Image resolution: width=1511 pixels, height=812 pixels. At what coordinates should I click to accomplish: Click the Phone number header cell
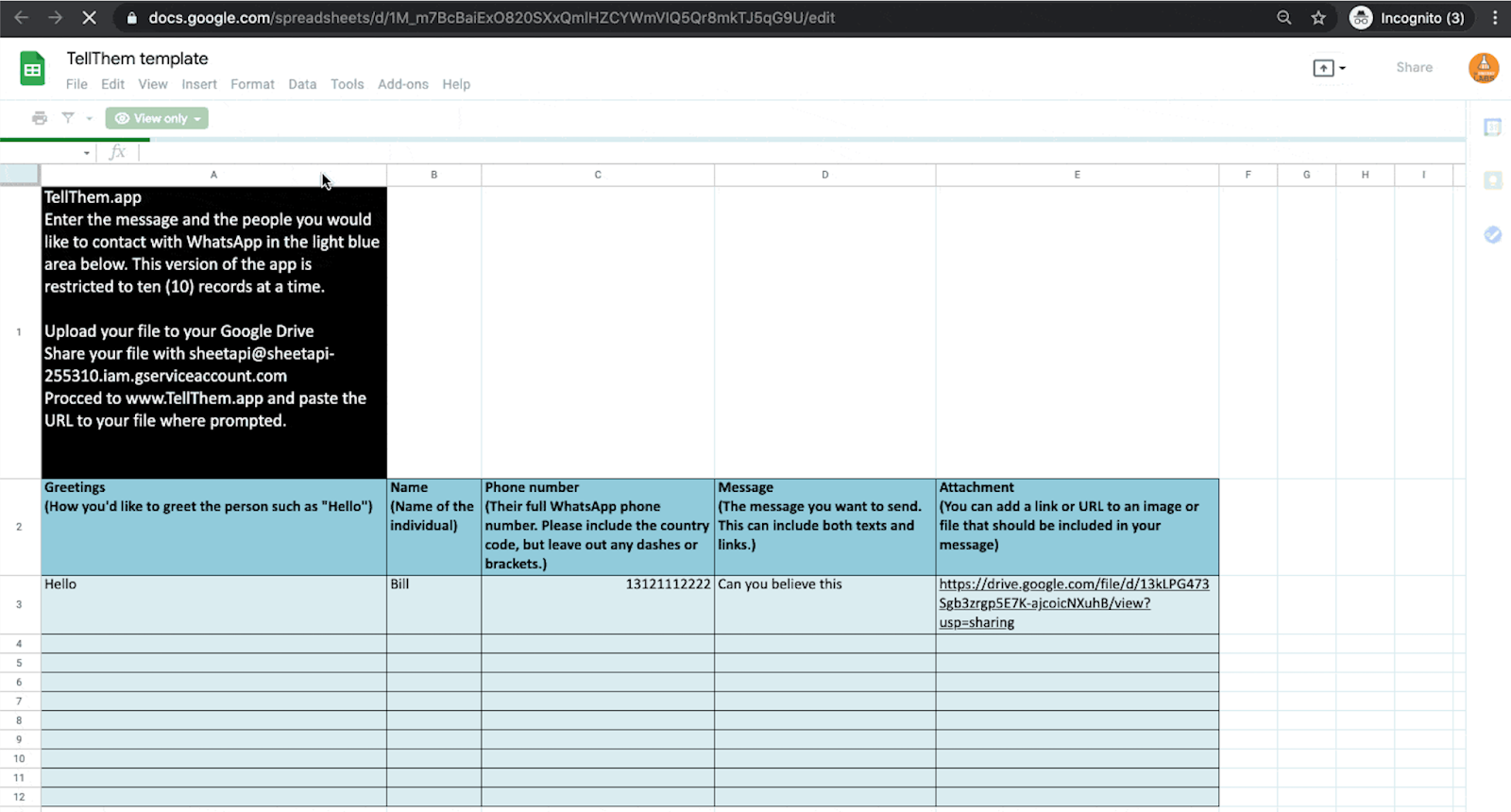click(598, 527)
